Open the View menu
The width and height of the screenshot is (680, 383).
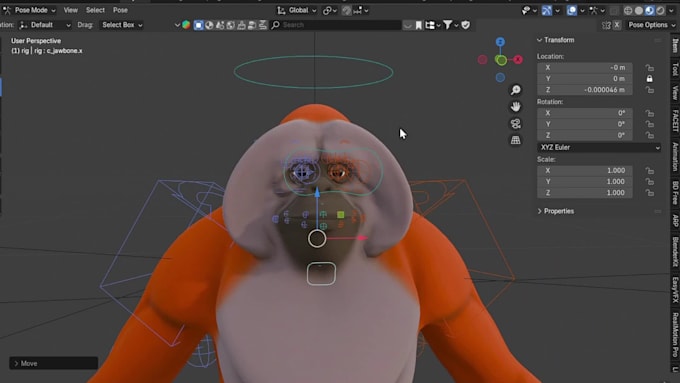tap(71, 10)
